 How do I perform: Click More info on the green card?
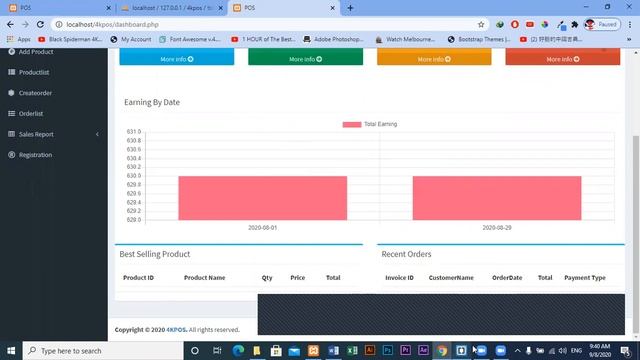305,59
